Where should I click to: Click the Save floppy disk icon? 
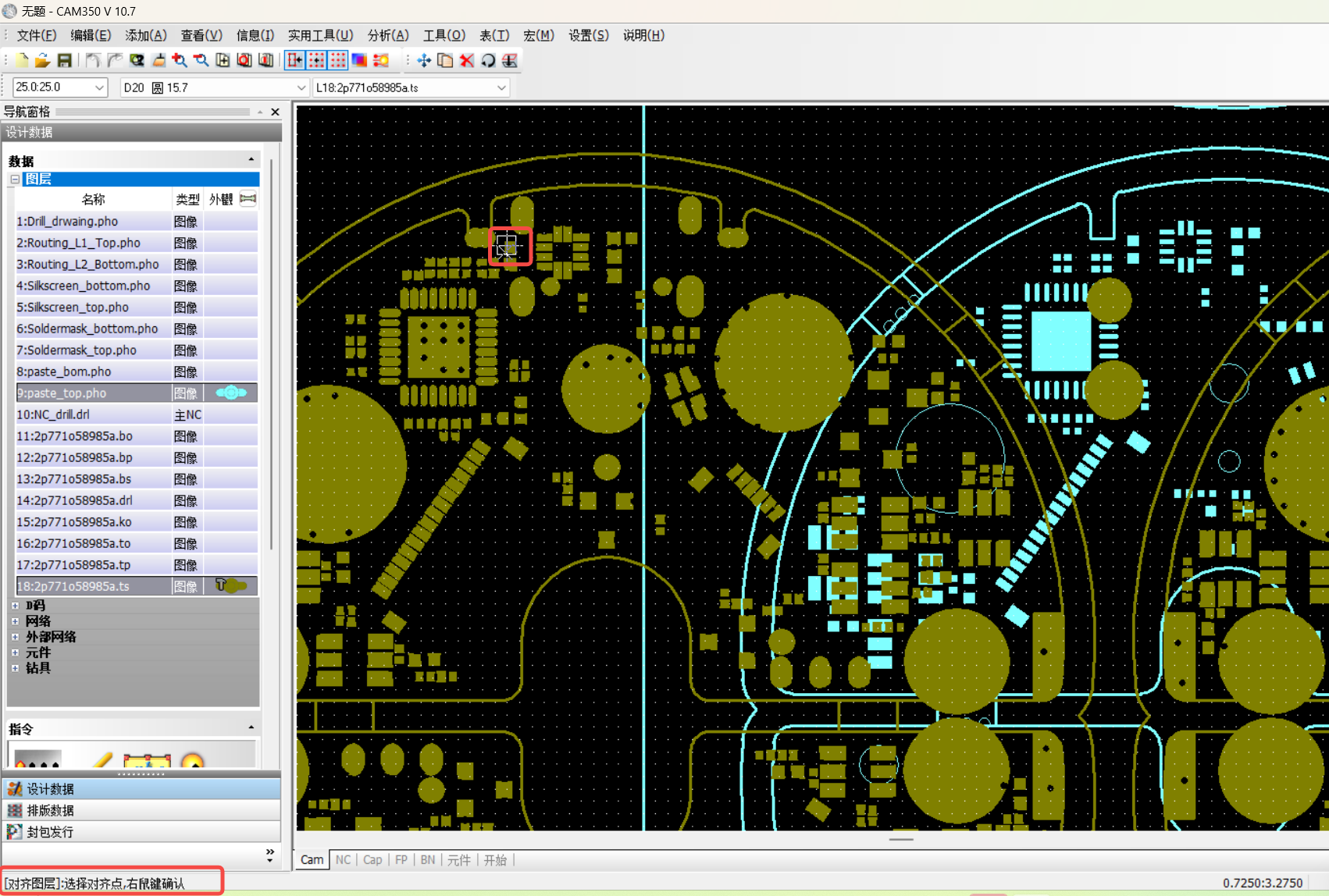click(x=64, y=60)
